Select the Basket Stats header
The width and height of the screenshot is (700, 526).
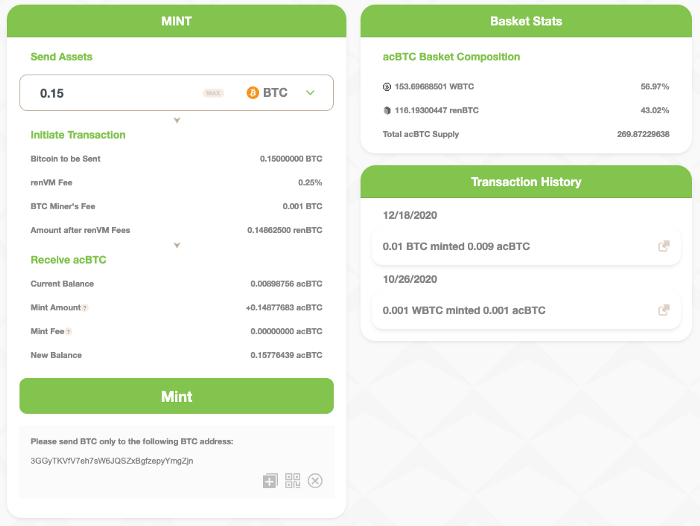point(526,21)
